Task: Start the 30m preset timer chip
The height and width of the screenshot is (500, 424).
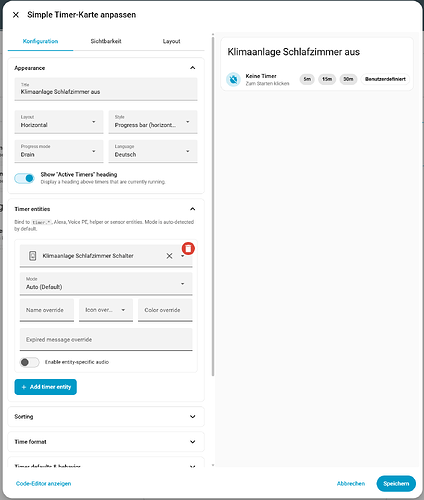Action: 348,79
